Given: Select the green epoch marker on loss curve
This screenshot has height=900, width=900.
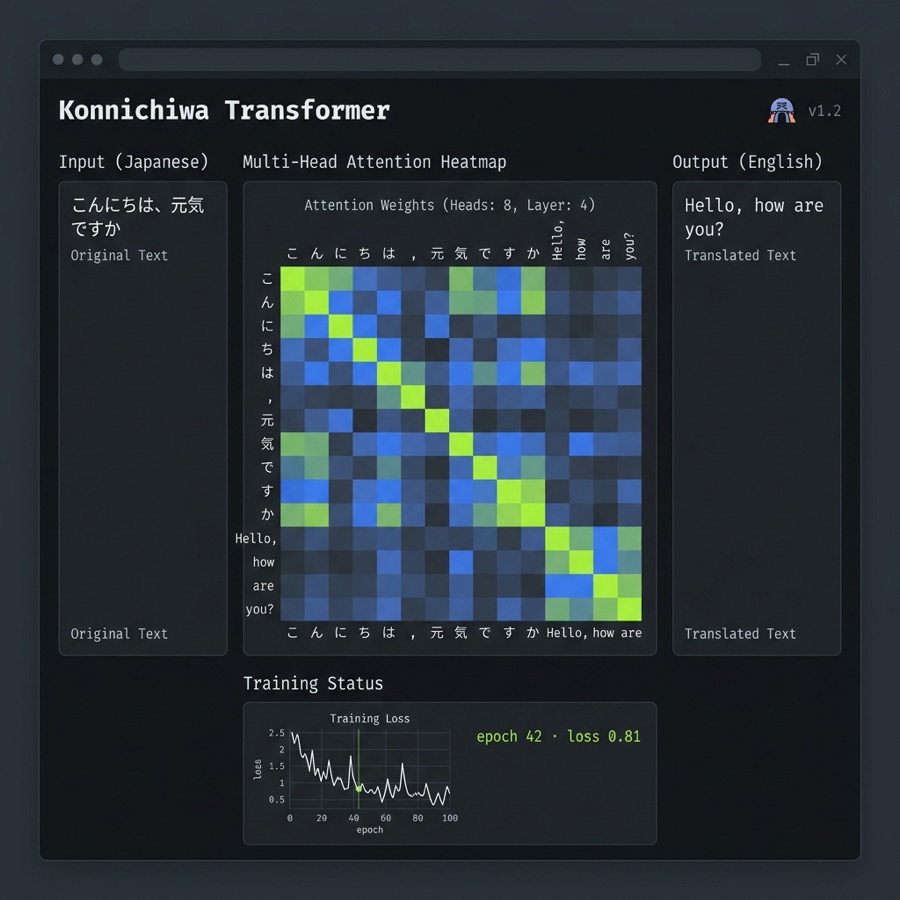Looking at the screenshot, I should 359,789.
